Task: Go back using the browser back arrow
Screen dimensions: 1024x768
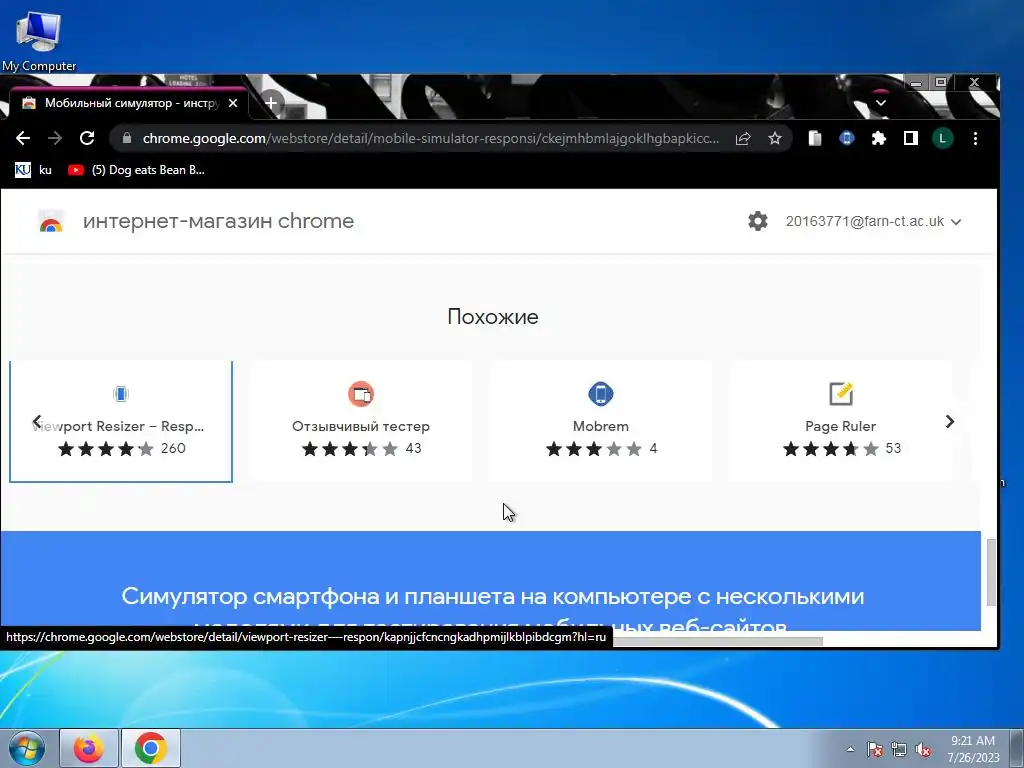Action: click(23, 138)
